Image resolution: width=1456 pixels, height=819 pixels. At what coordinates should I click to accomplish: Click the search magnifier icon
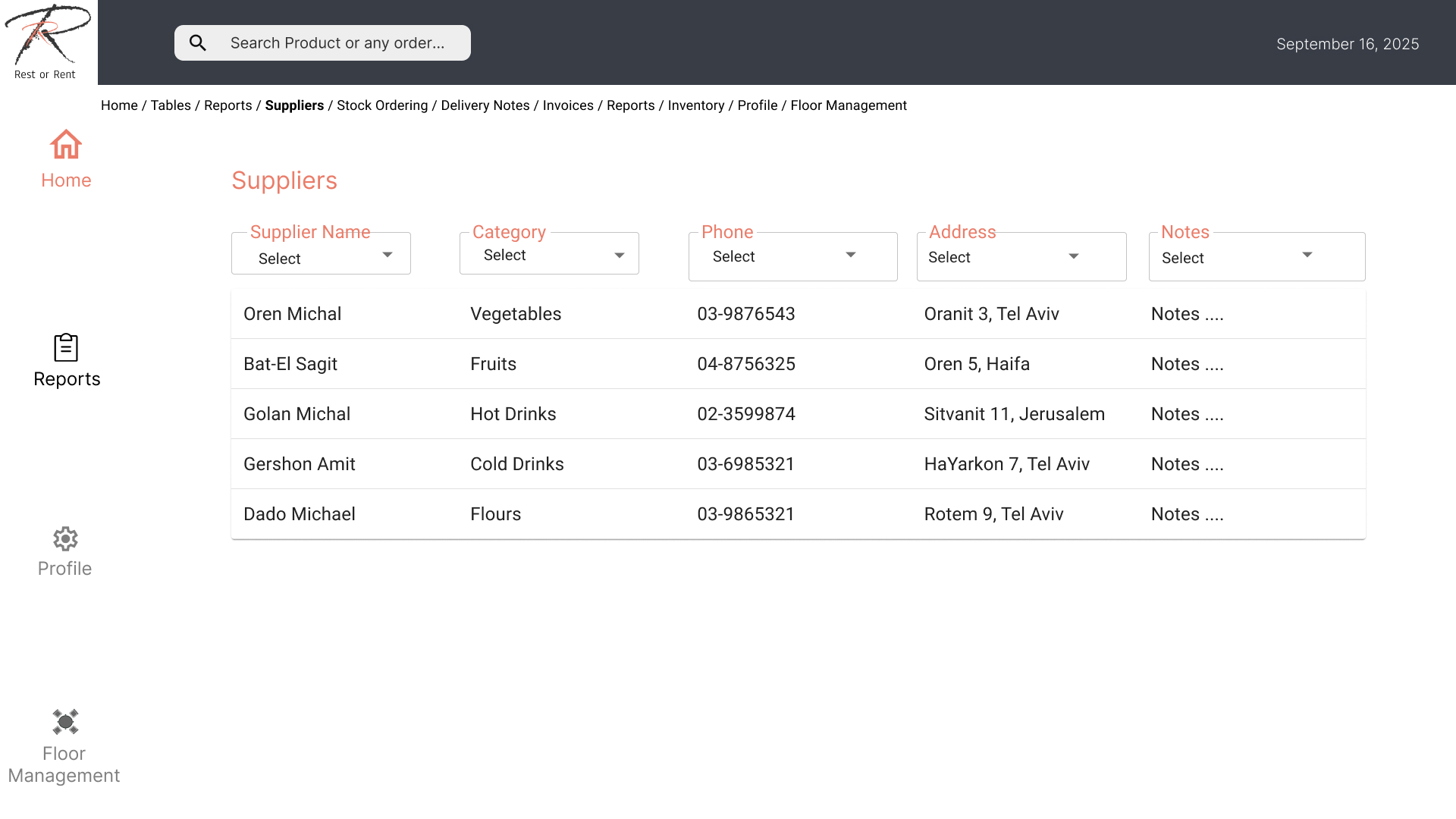198,43
